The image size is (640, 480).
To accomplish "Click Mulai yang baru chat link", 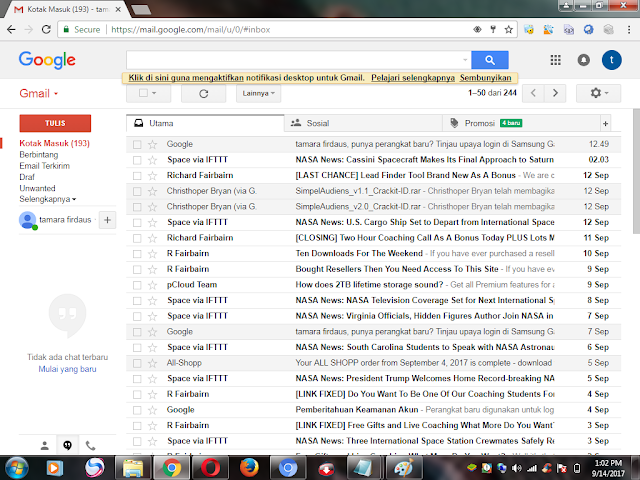I will click(x=67, y=369).
